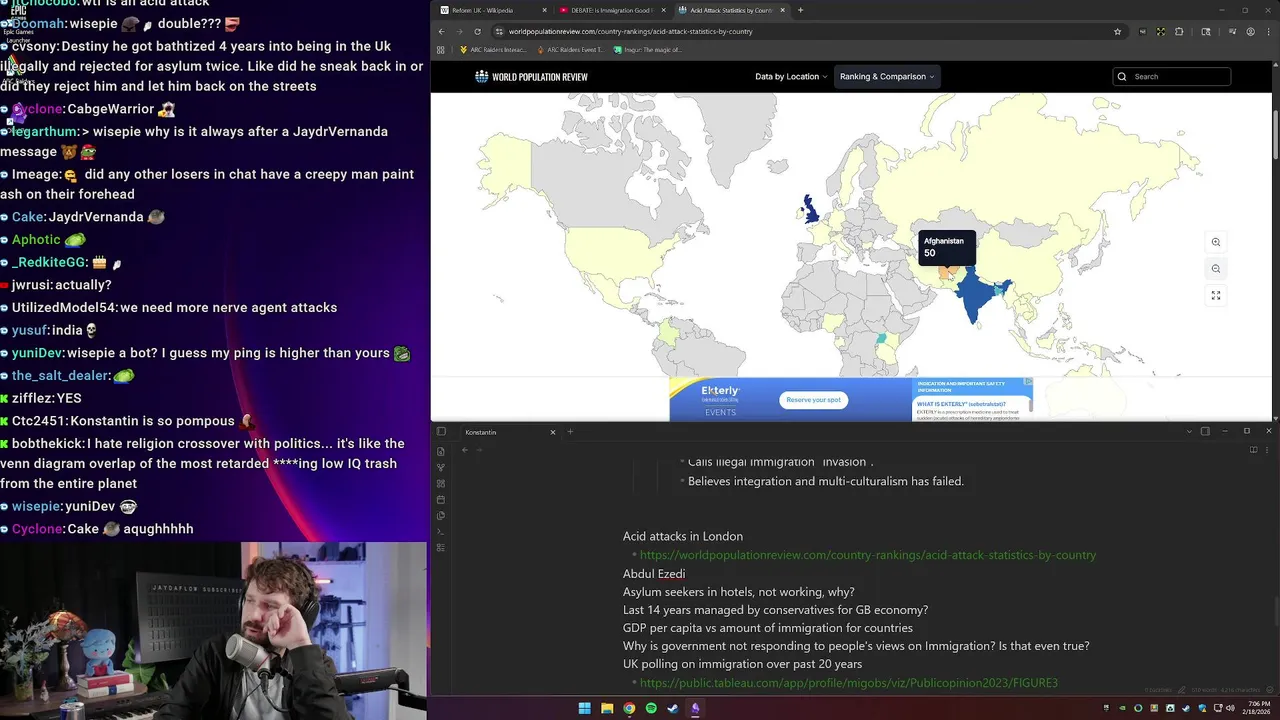Open Chrome three-dot menu
This screenshot has height=720, width=1280.
(x=1267, y=31)
